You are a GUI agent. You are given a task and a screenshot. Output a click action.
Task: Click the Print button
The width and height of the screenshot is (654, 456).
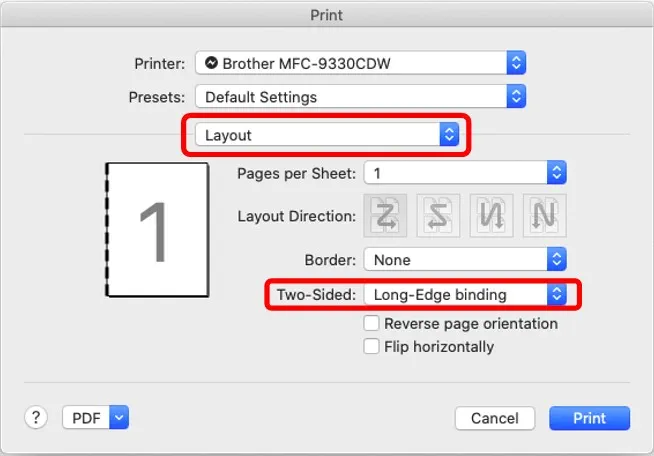589,418
